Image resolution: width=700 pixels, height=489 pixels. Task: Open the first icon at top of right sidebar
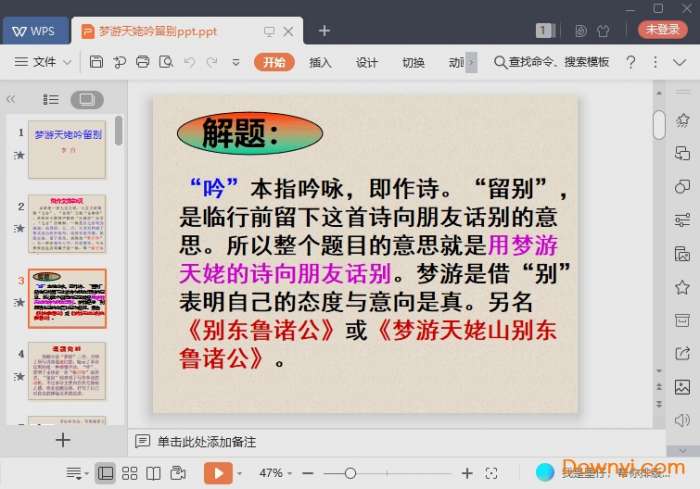point(683,120)
